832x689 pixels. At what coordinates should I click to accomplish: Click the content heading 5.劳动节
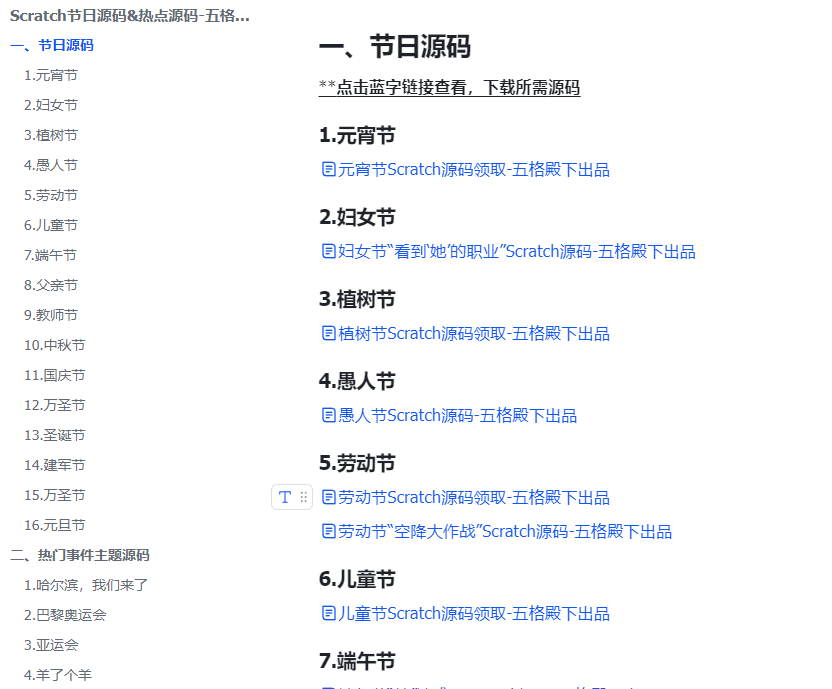click(357, 463)
